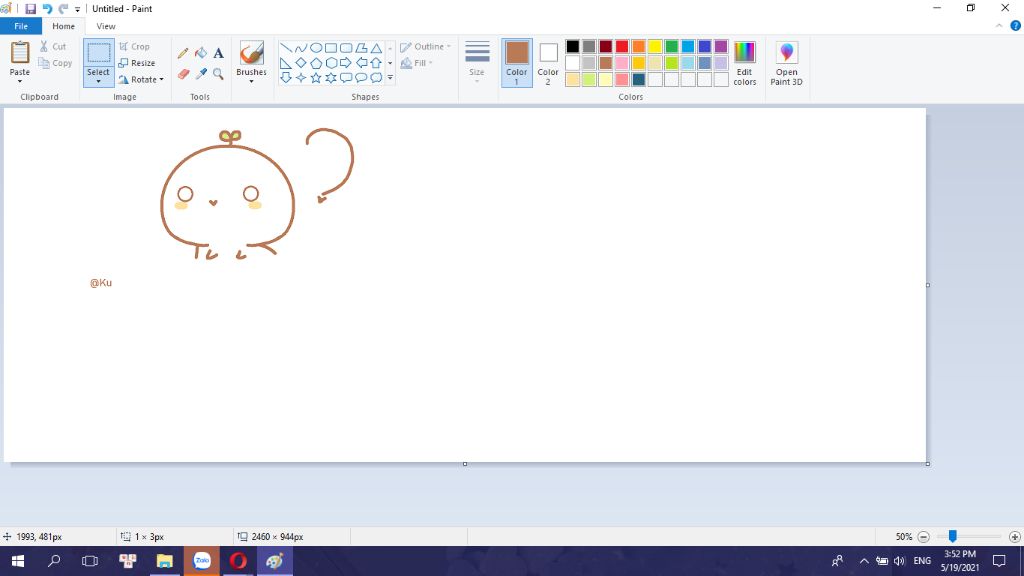Select the Magnifier tool
Screen dimensions: 1024x576
(x=218, y=74)
